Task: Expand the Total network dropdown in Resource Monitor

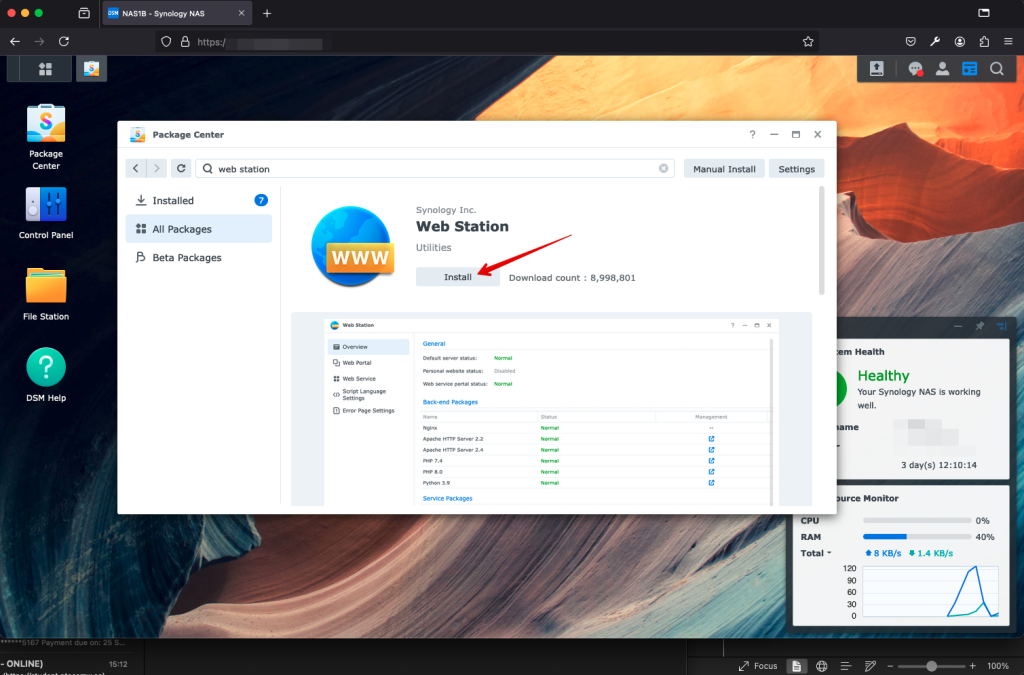Action: tap(816, 553)
